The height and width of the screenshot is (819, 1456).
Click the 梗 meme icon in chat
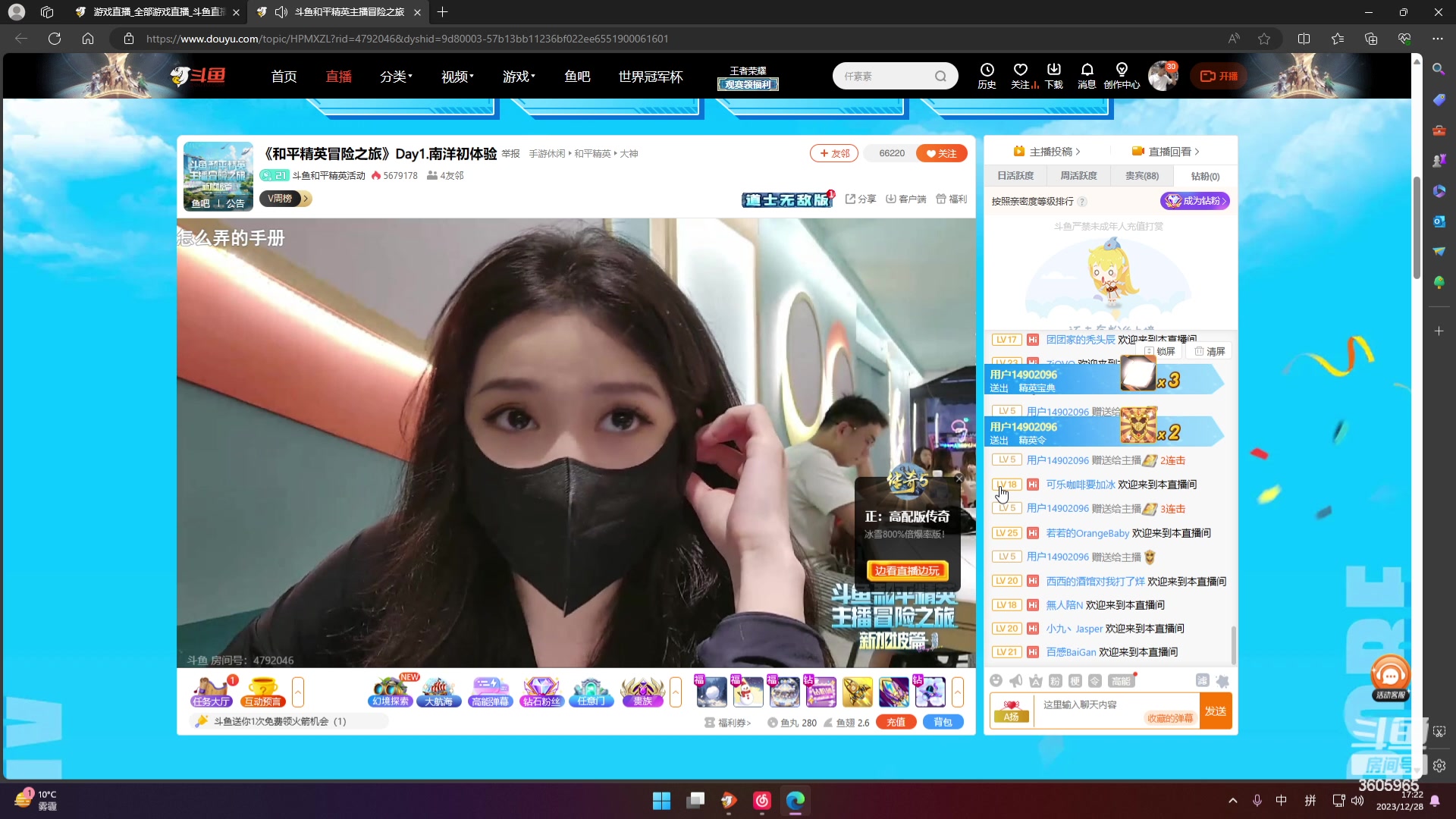click(x=1075, y=680)
